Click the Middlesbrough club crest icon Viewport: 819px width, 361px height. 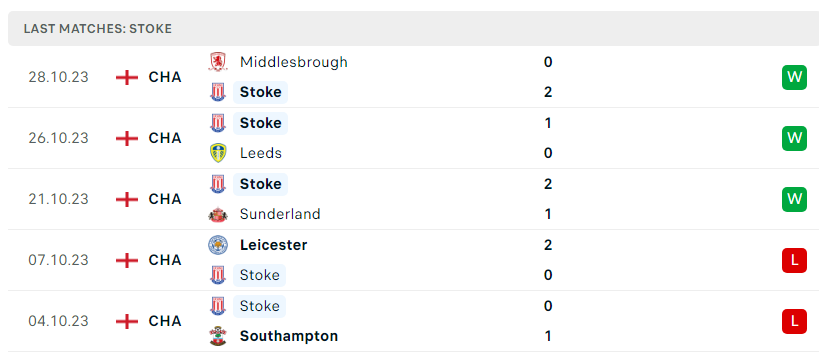coord(217,62)
